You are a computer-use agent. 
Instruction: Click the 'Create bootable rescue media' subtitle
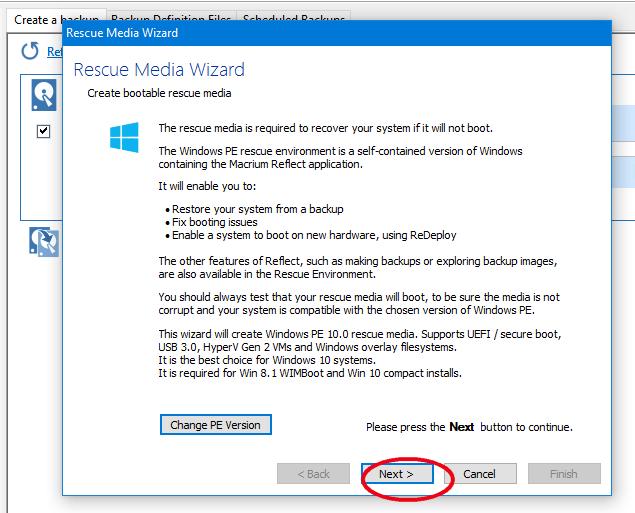coord(159,93)
